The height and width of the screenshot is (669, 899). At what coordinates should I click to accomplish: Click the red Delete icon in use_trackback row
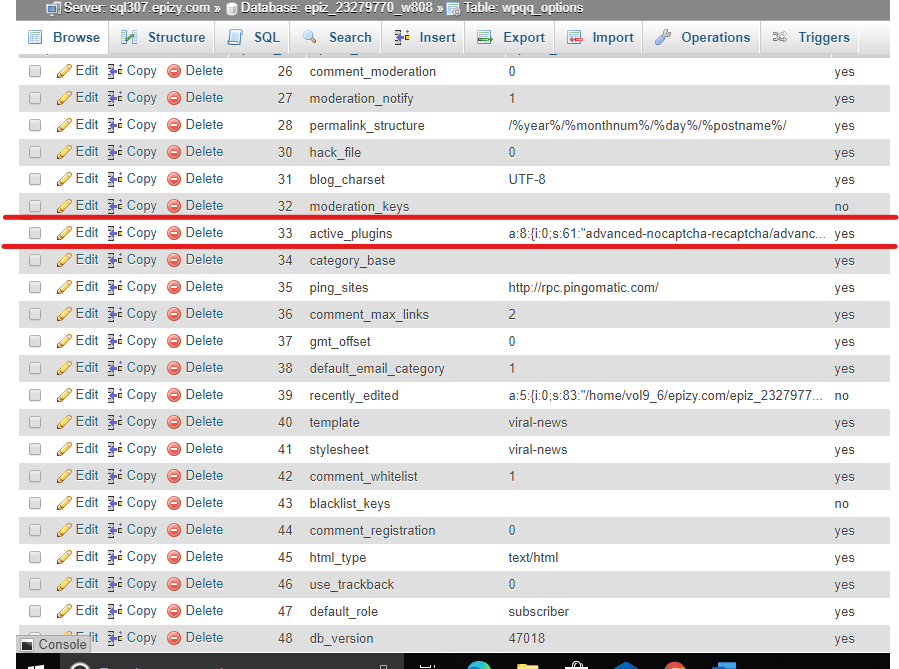174,584
